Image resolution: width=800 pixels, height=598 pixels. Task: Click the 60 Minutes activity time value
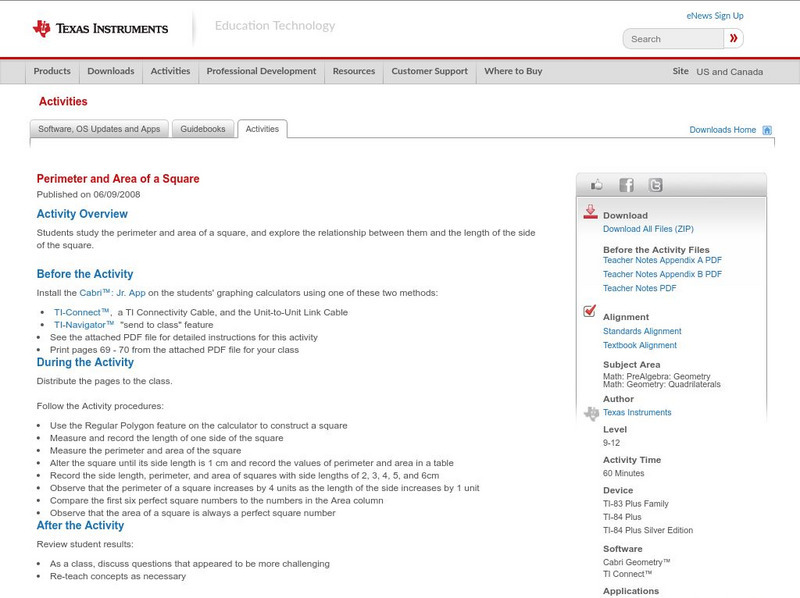pyautogui.click(x=623, y=474)
